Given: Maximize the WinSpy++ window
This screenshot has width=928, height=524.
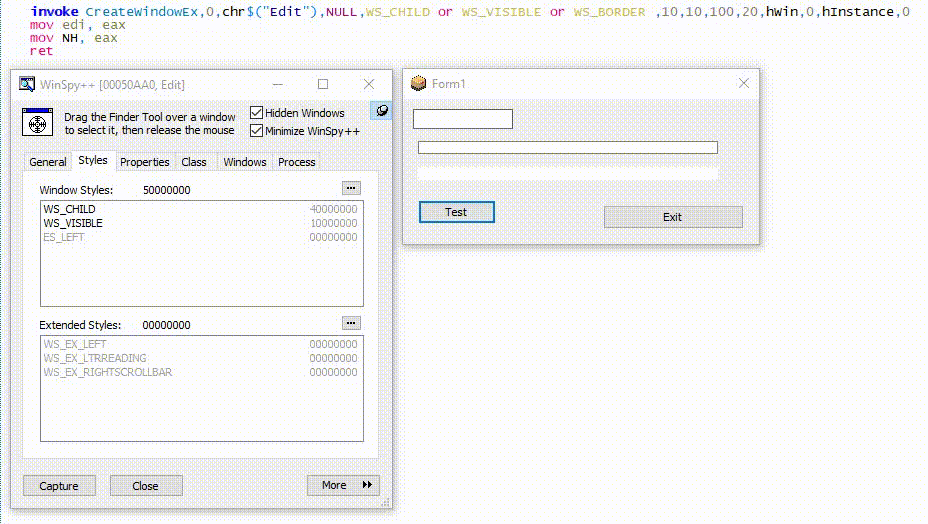Looking at the screenshot, I should (x=323, y=85).
